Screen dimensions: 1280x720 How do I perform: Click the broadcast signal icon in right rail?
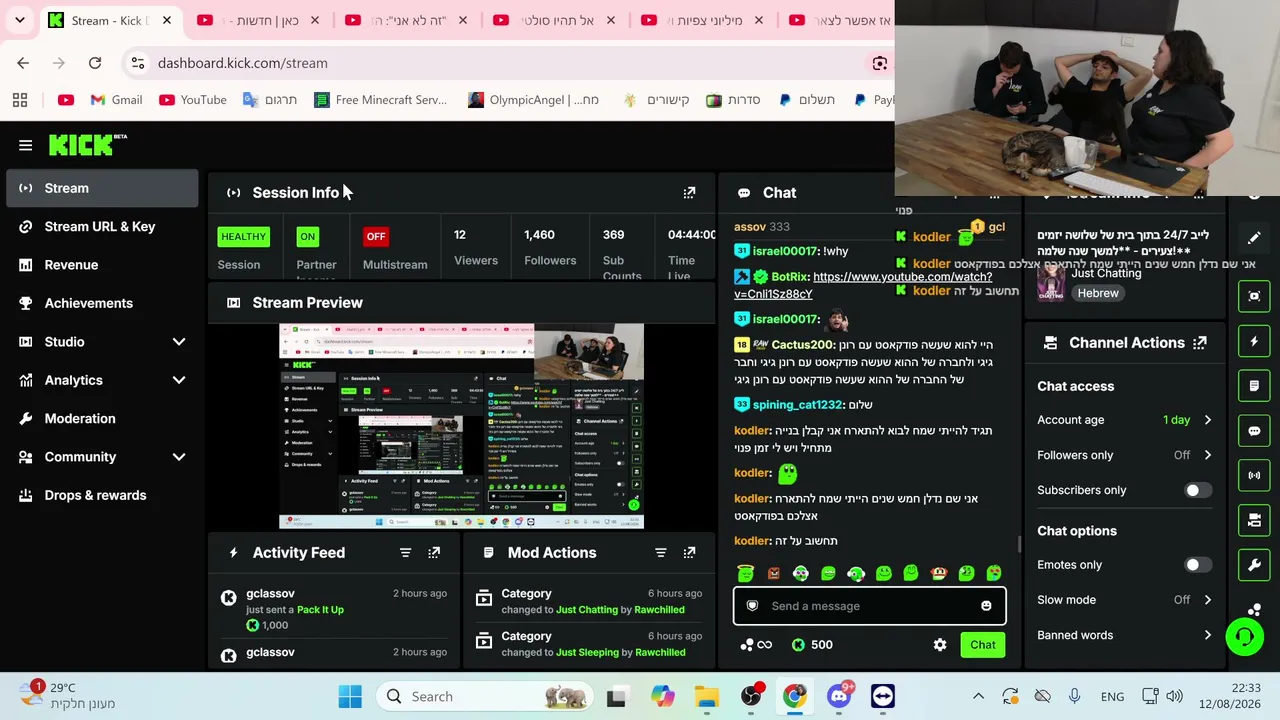click(1254, 475)
